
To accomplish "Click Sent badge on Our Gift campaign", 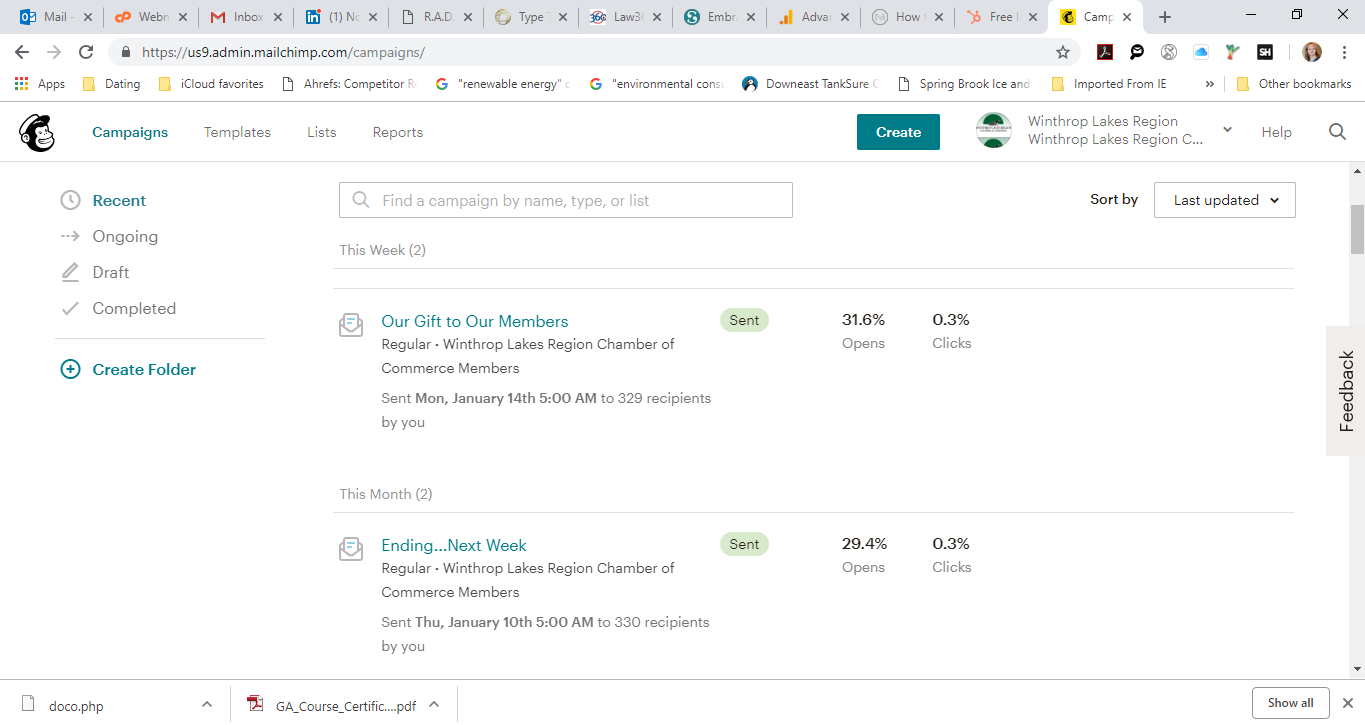I will click(744, 320).
